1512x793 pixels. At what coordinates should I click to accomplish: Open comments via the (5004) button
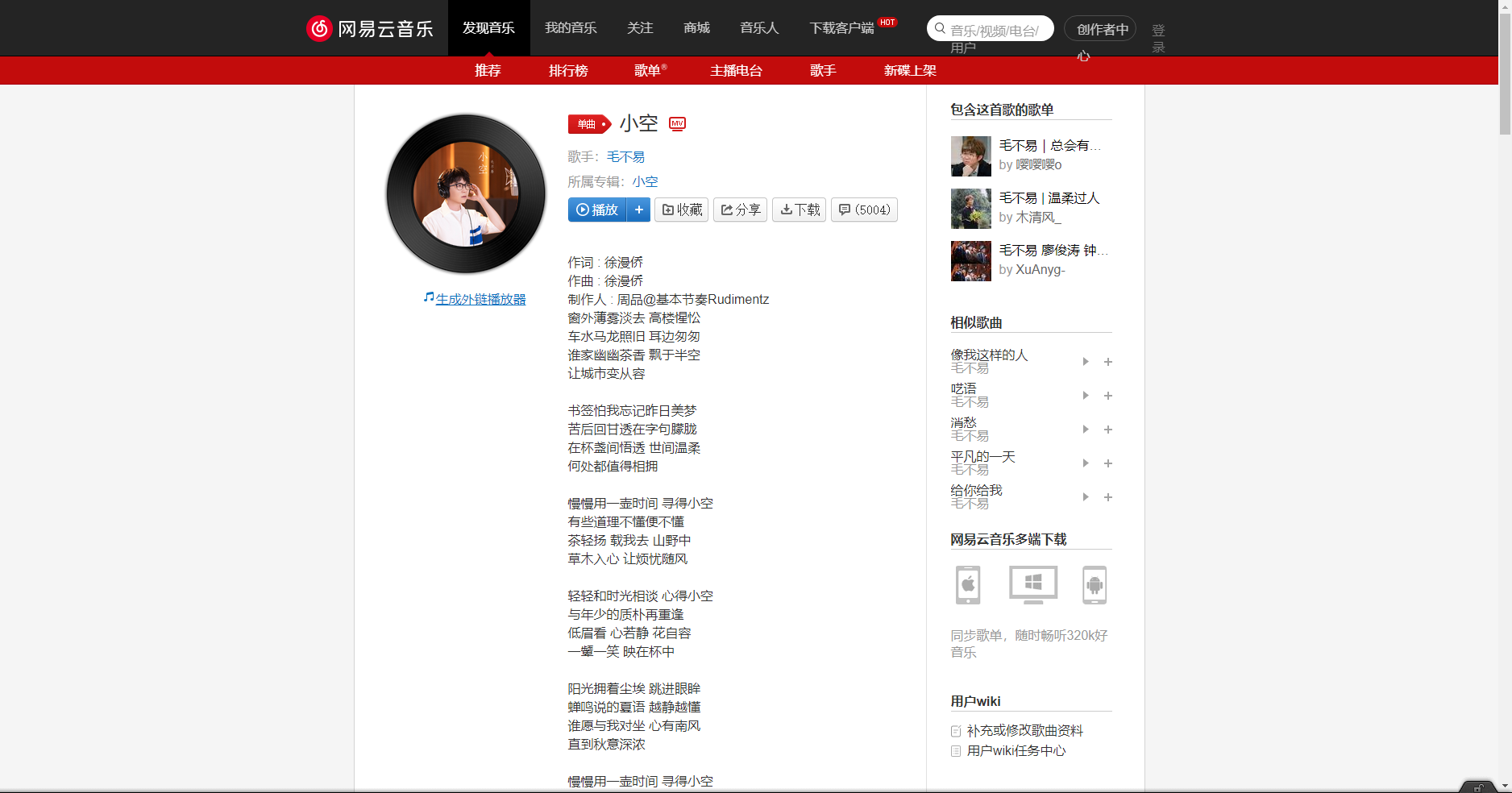tap(863, 210)
